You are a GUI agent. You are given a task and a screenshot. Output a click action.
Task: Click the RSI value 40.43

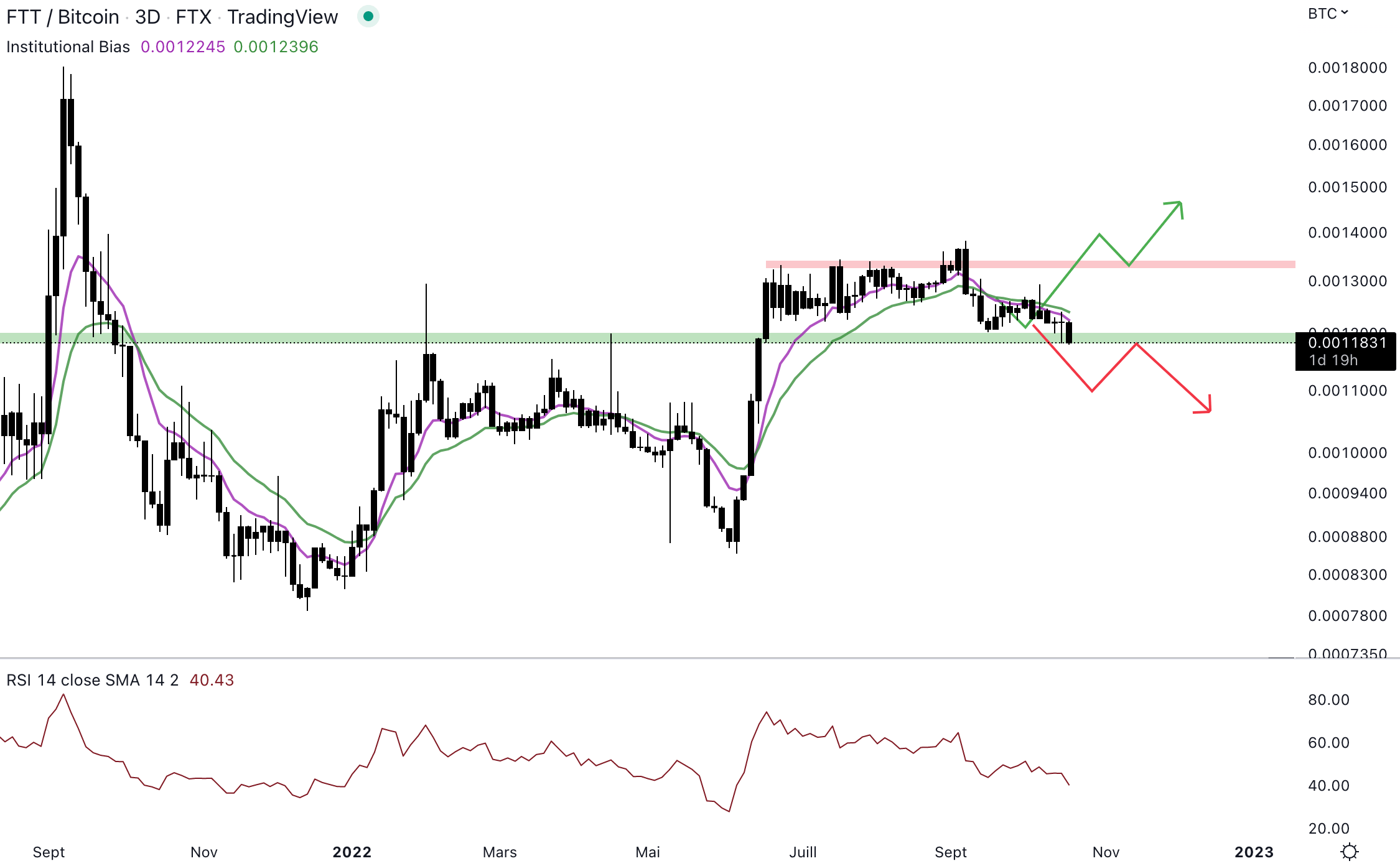pos(212,680)
